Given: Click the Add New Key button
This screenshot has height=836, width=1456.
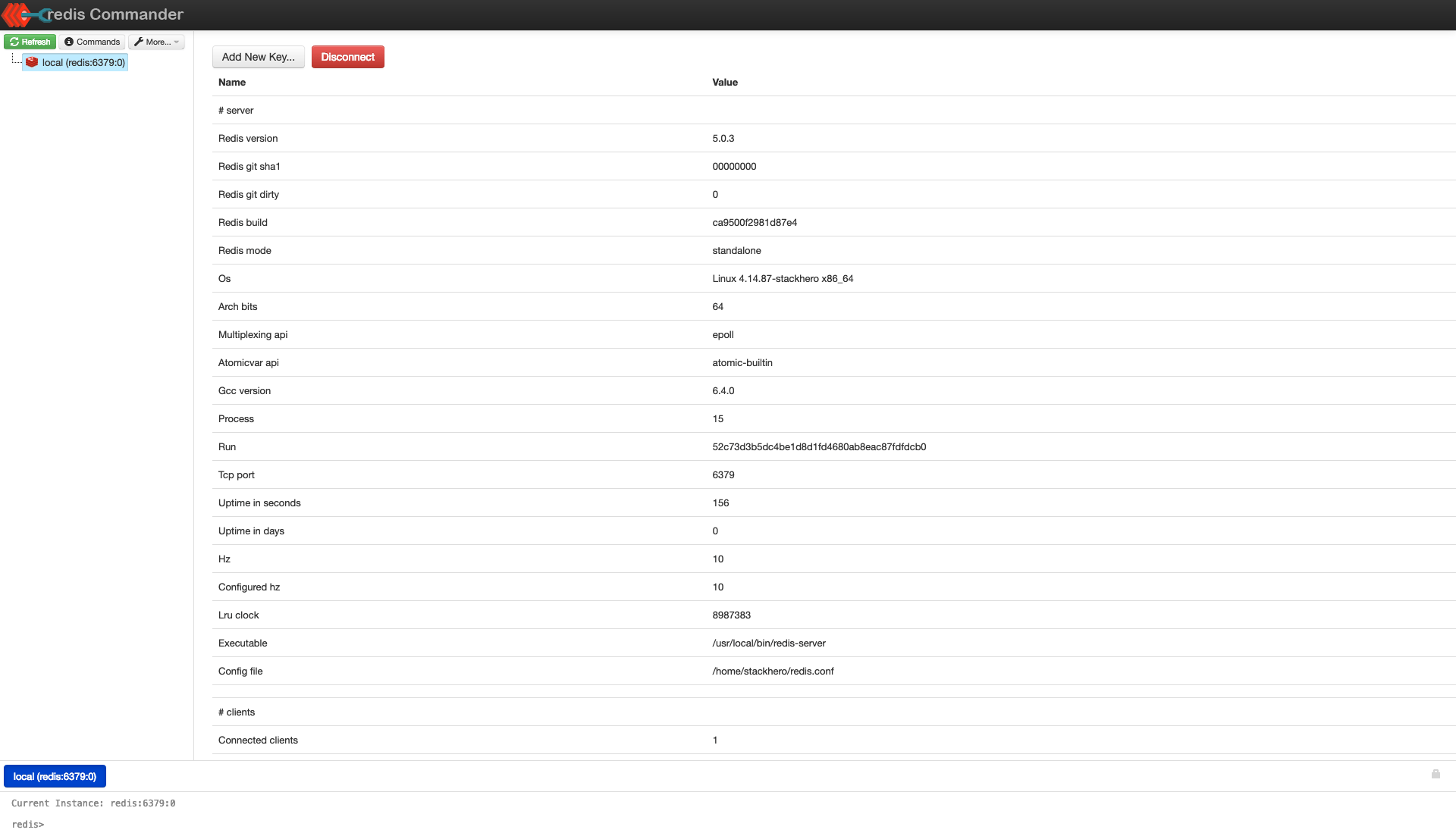Looking at the screenshot, I should click(x=257, y=56).
